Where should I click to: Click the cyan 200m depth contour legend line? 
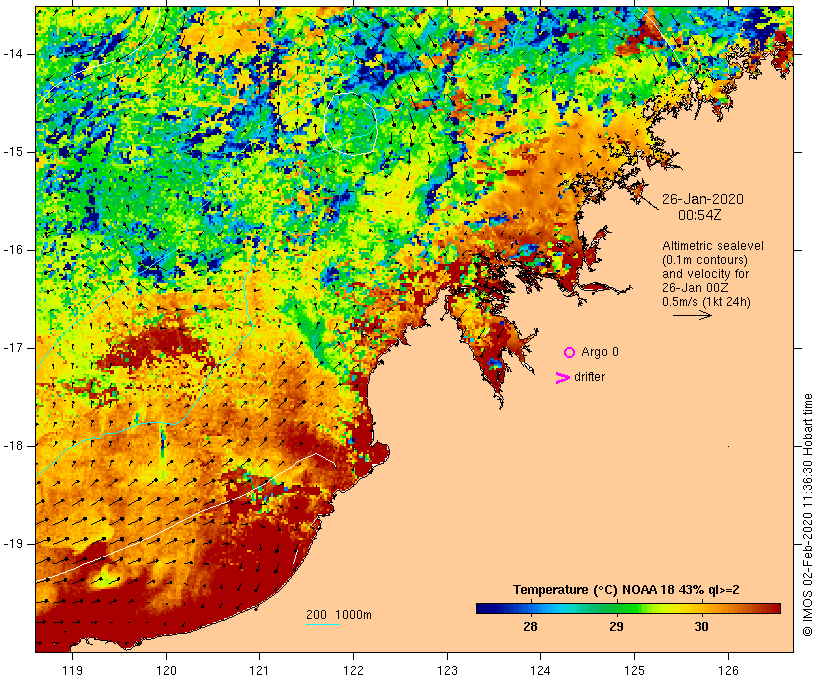(x=323, y=624)
